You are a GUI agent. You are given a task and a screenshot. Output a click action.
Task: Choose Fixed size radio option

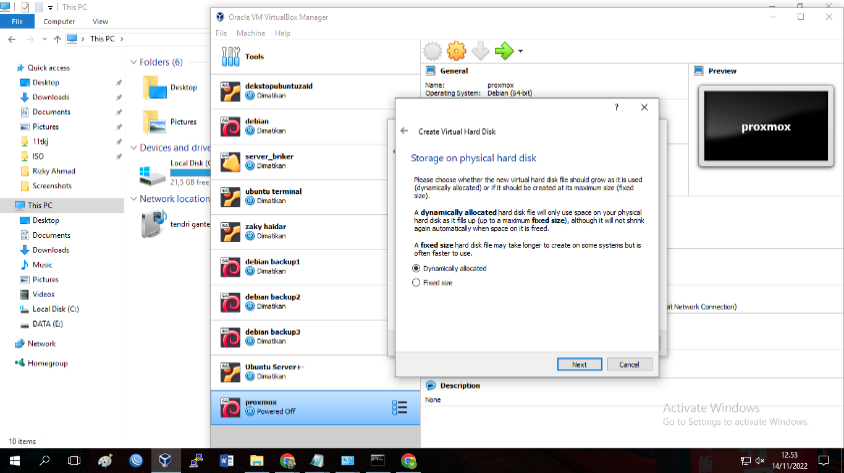pos(432,283)
